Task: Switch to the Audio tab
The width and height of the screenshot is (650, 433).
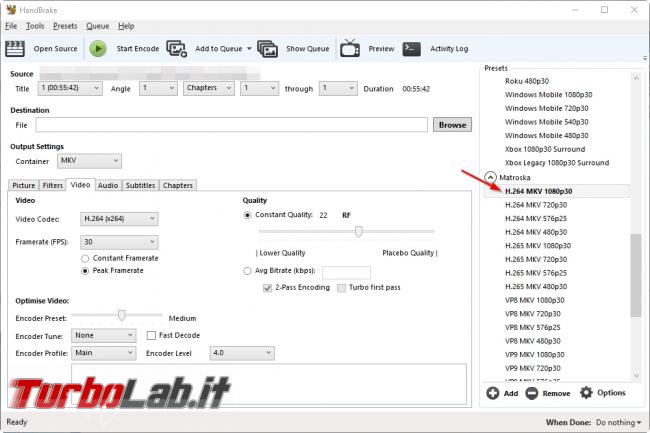Action: coord(108,185)
